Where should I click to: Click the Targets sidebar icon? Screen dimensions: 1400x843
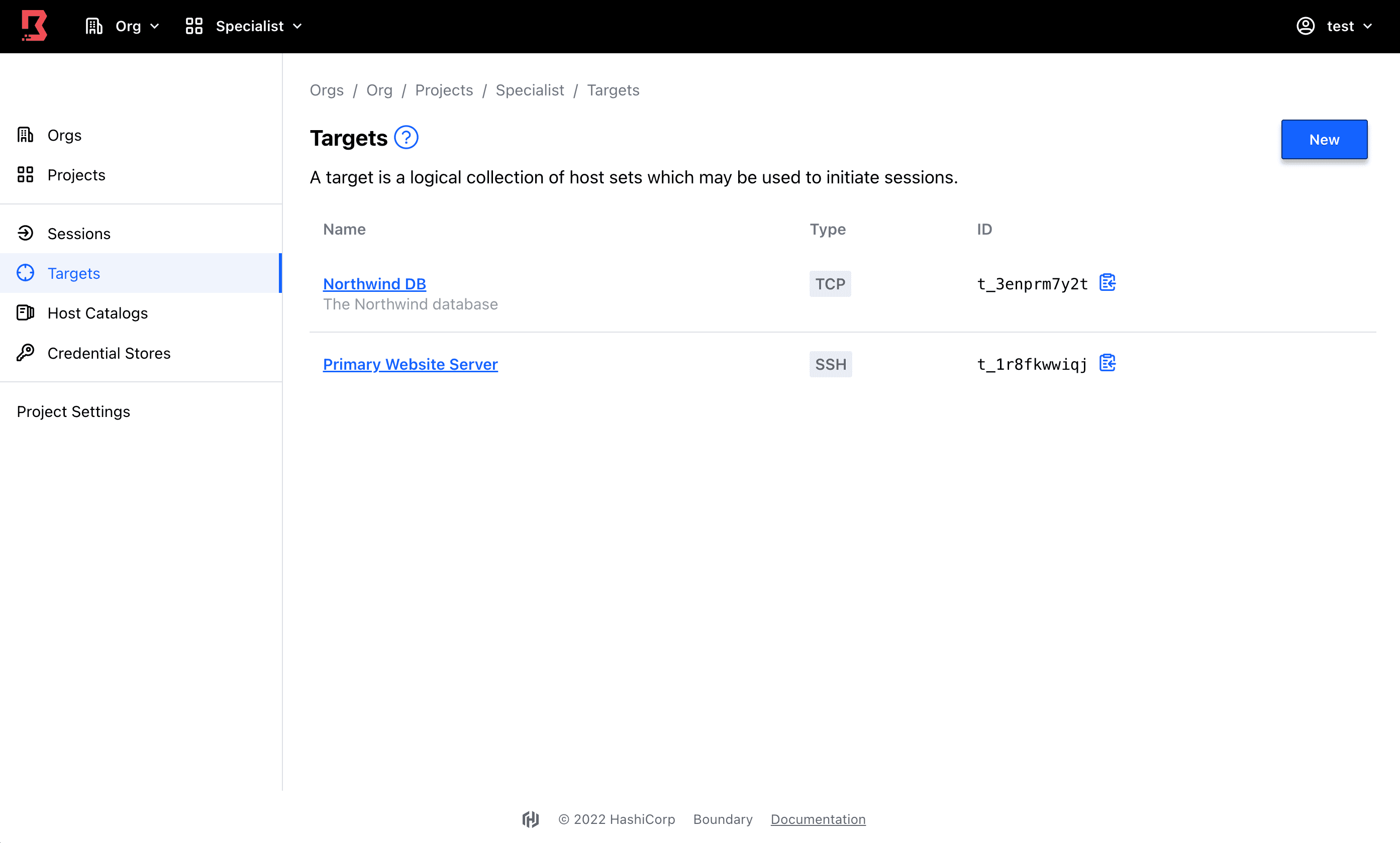coord(27,273)
